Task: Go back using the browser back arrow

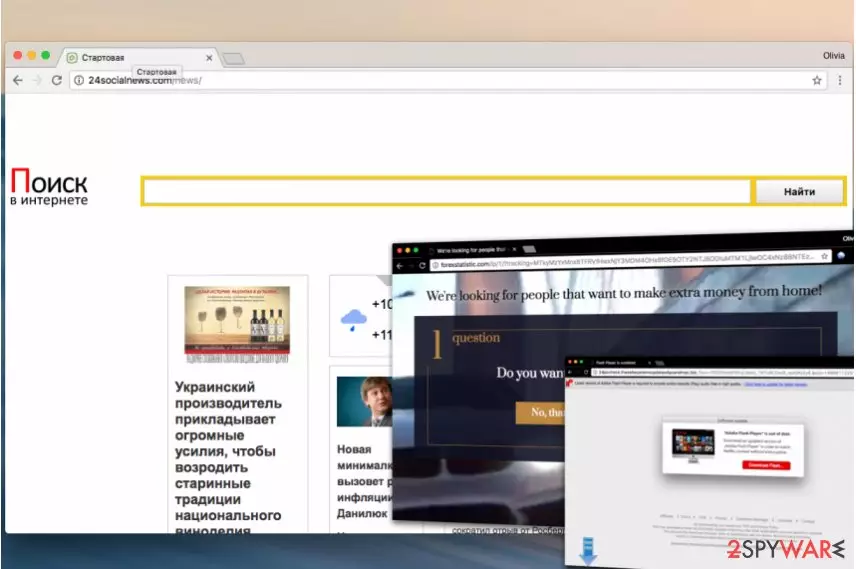Action: click(18, 80)
